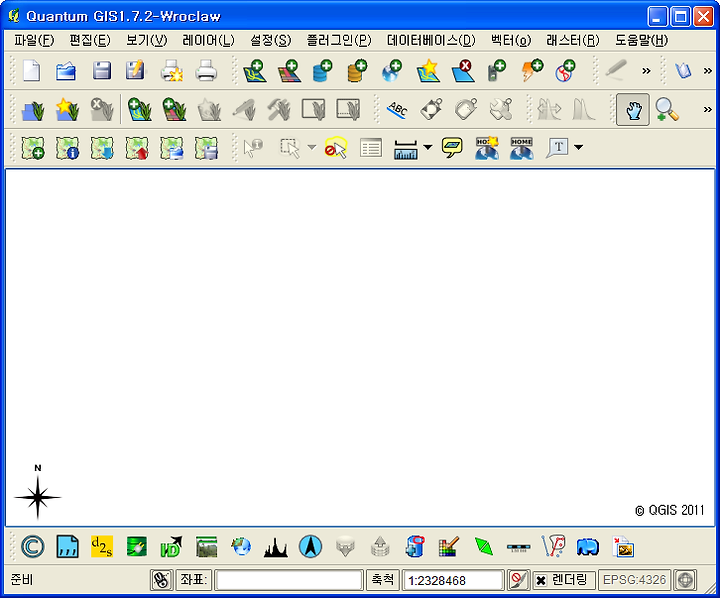Select the Measure ruler tool
This screenshot has width=720, height=598.
(x=405, y=149)
